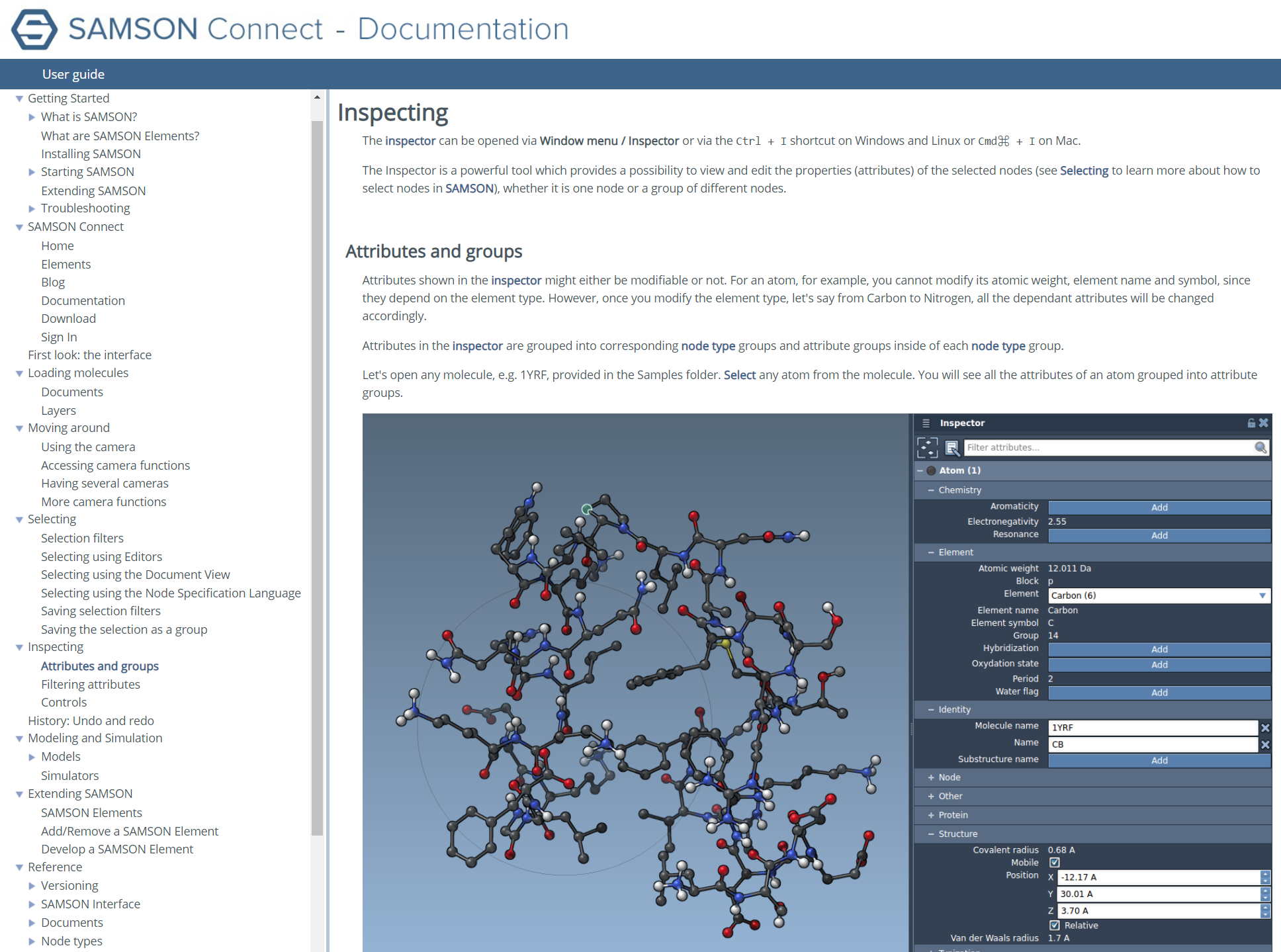Viewport: 1281px width, 952px height.
Task: Click Add button for Aromaticity
Action: [1159, 507]
